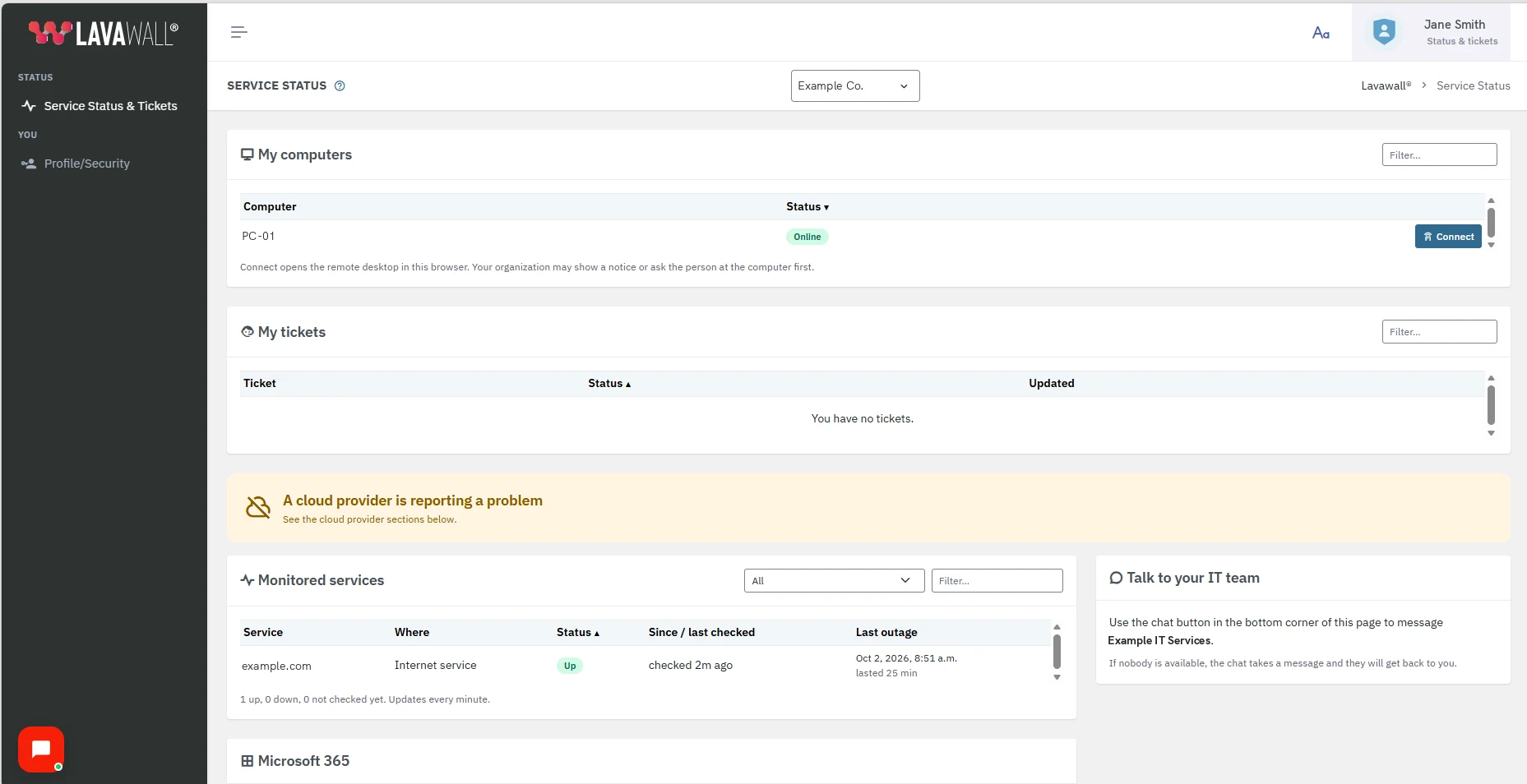Viewport: 1527px width, 784px height.
Task: Toggle the sidebar hamburger menu icon
Action: [x=238, y=32]
